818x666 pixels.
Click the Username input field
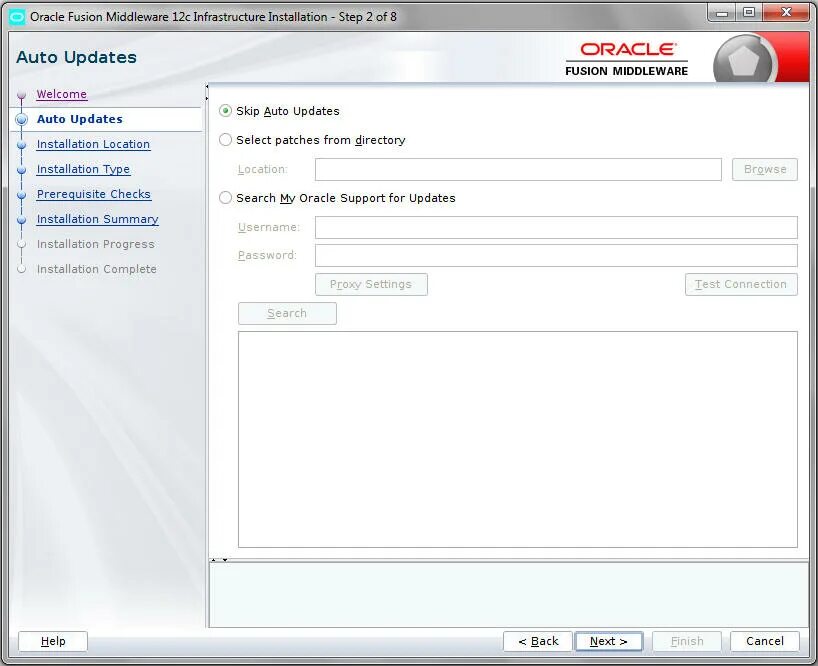point(556,227)
